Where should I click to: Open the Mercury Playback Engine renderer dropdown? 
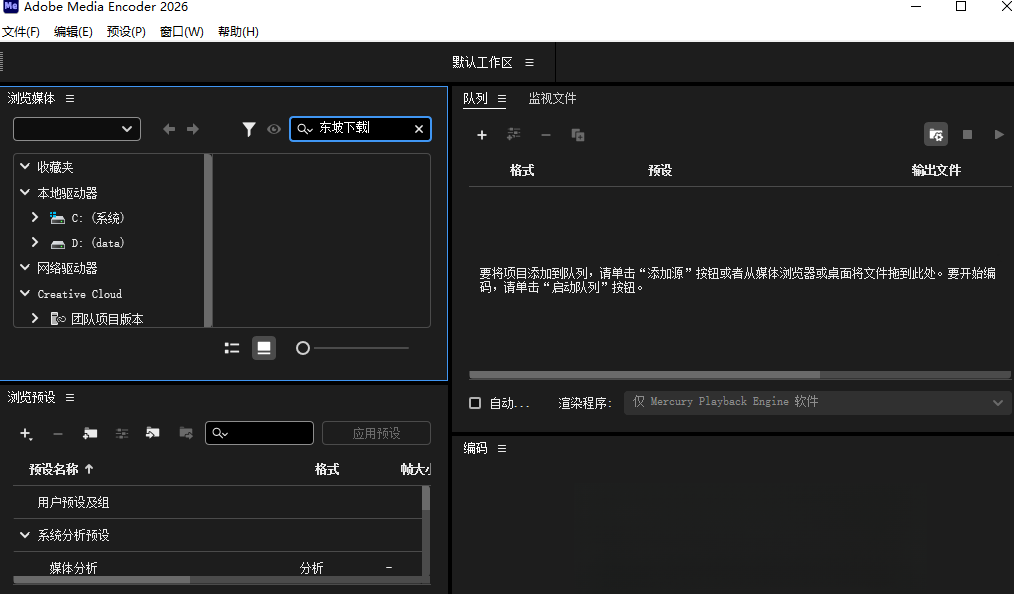(816, 402)
